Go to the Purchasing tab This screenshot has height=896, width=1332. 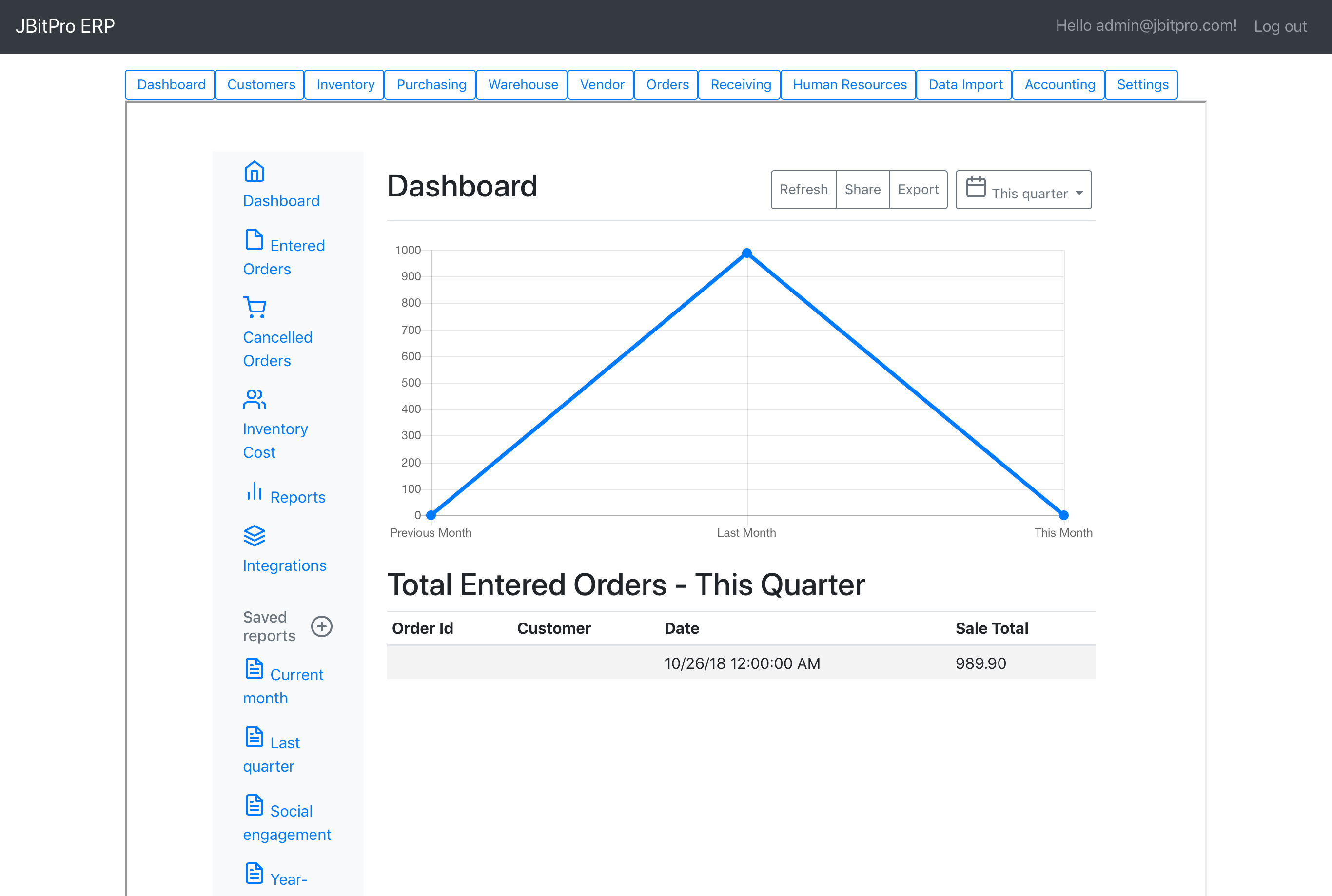(x=431, y=84)
